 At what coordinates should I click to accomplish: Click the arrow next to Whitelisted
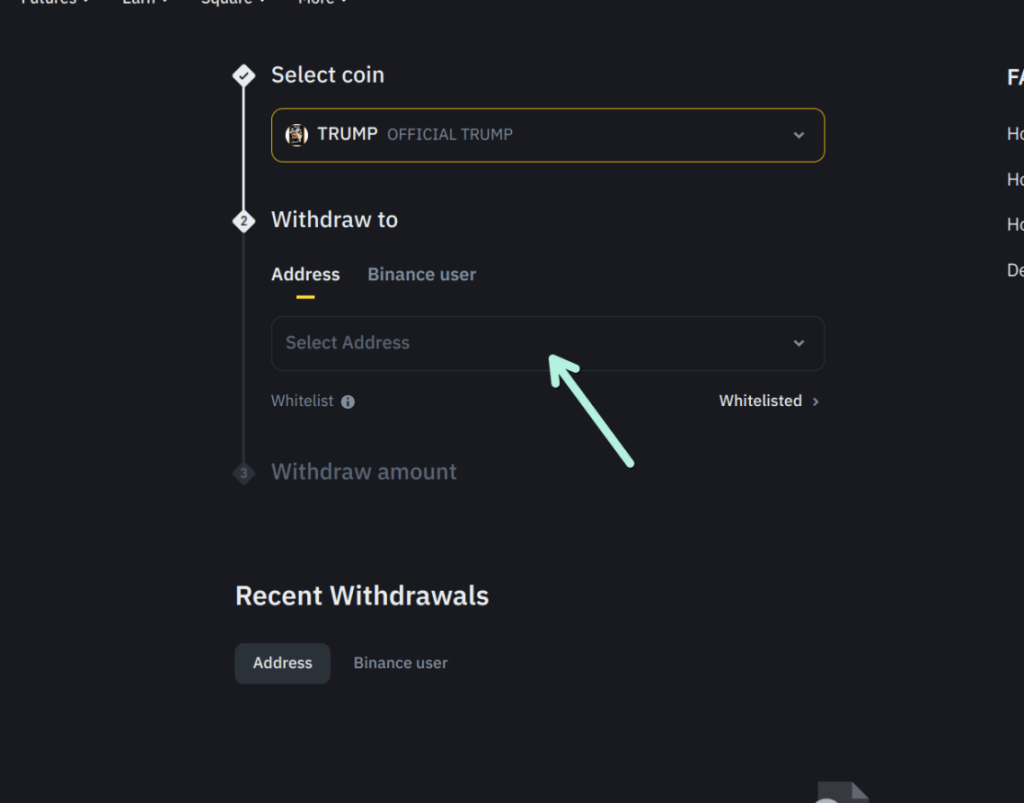[x=816, y=402]
